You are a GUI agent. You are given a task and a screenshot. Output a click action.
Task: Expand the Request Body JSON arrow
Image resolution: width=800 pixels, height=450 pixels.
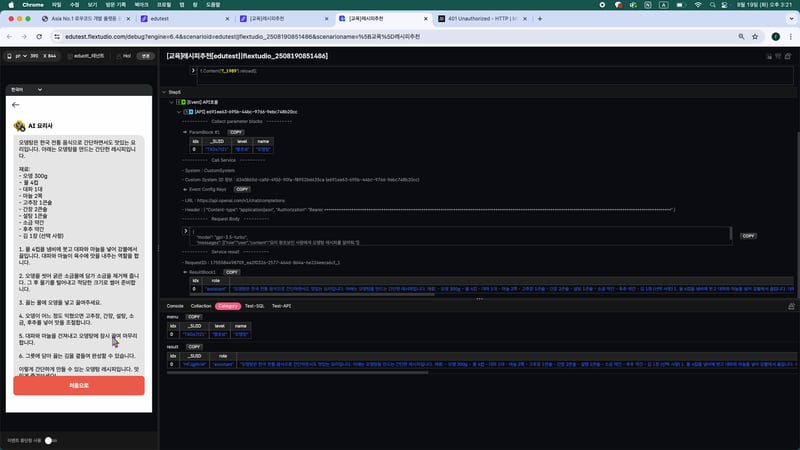point(186,231)
